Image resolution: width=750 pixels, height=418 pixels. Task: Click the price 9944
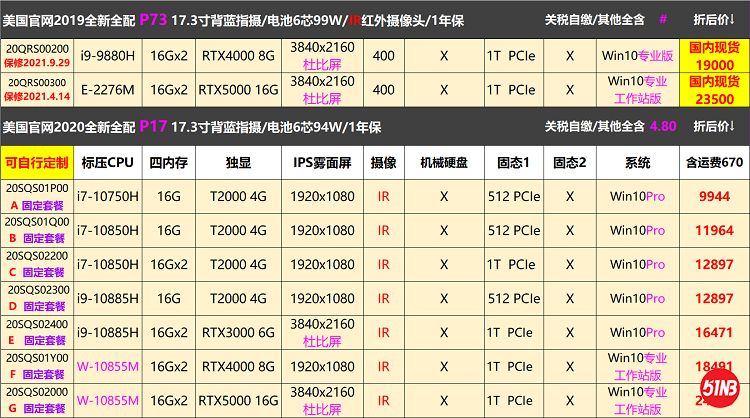tap(712, 196)
